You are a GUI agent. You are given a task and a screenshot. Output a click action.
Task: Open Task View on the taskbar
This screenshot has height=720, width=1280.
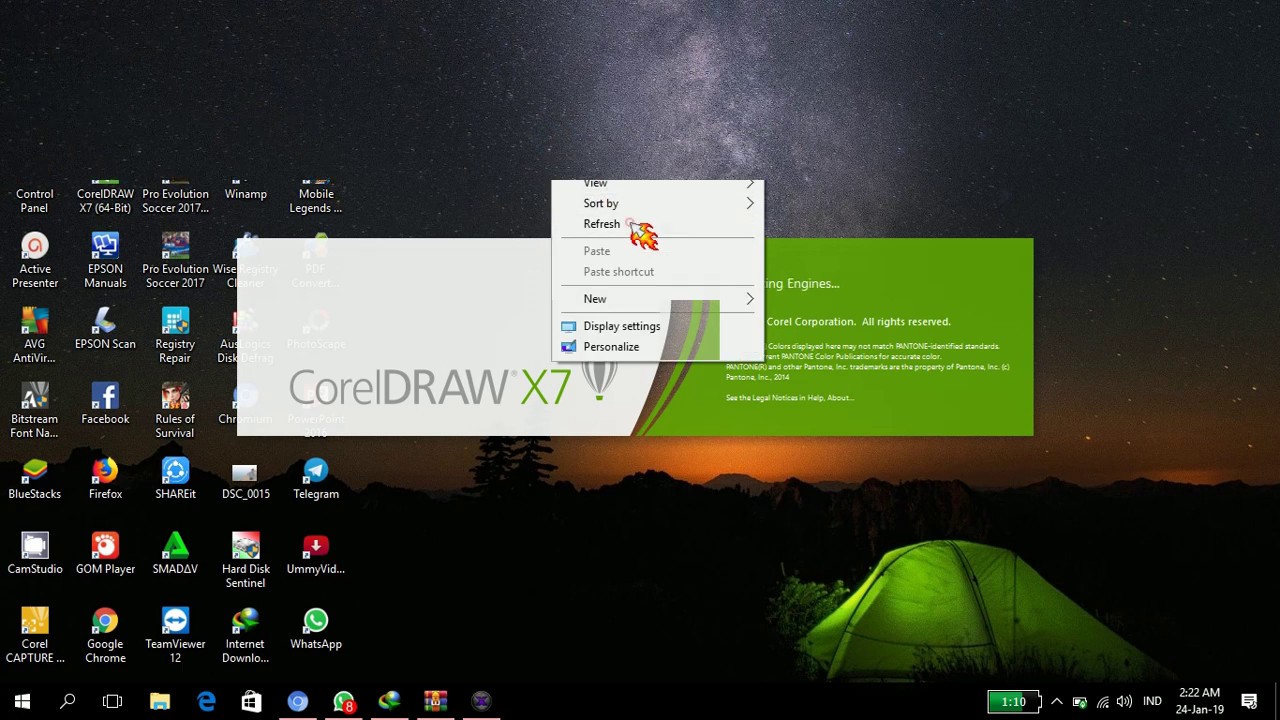(x=112, y=701)
